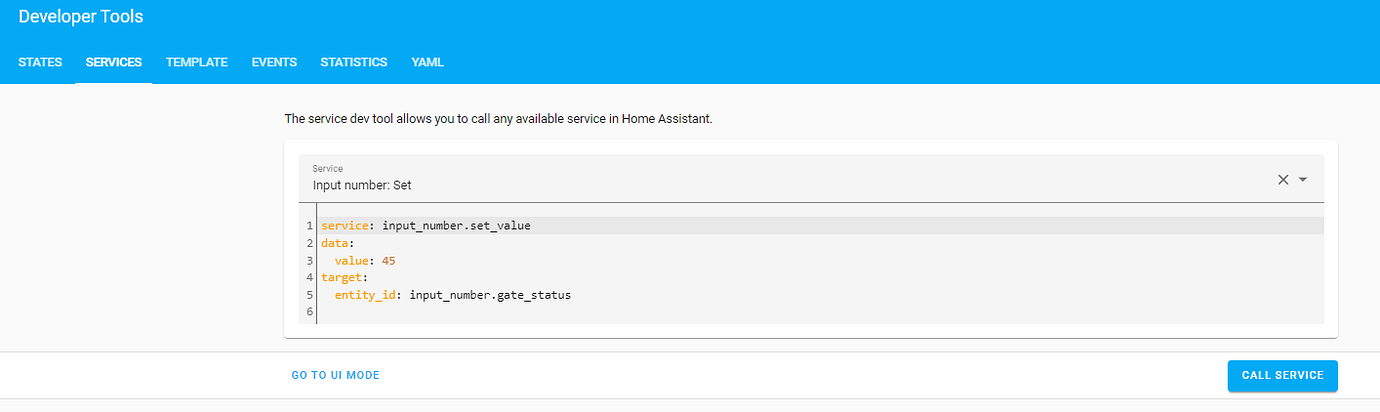
Task: Click the Developer Tools page title
Action: coord(81,16)
